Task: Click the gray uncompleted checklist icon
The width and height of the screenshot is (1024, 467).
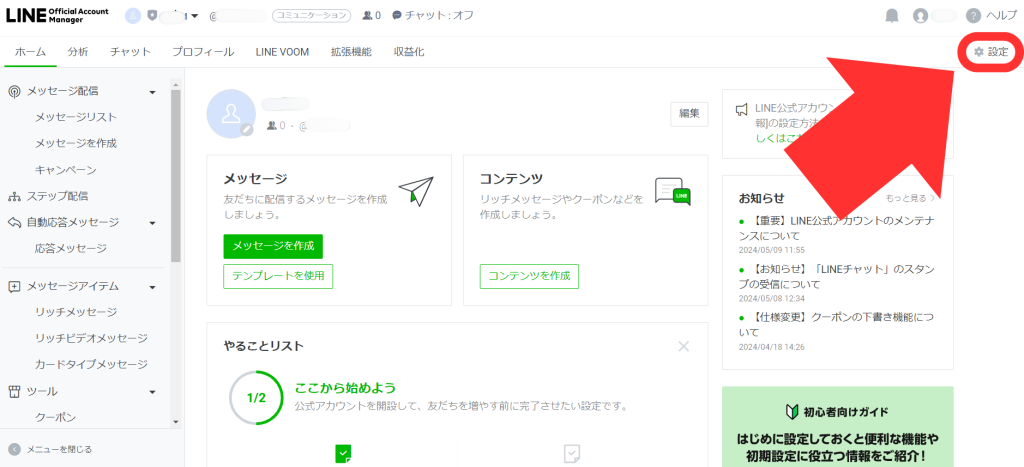Action: point(571,453)
